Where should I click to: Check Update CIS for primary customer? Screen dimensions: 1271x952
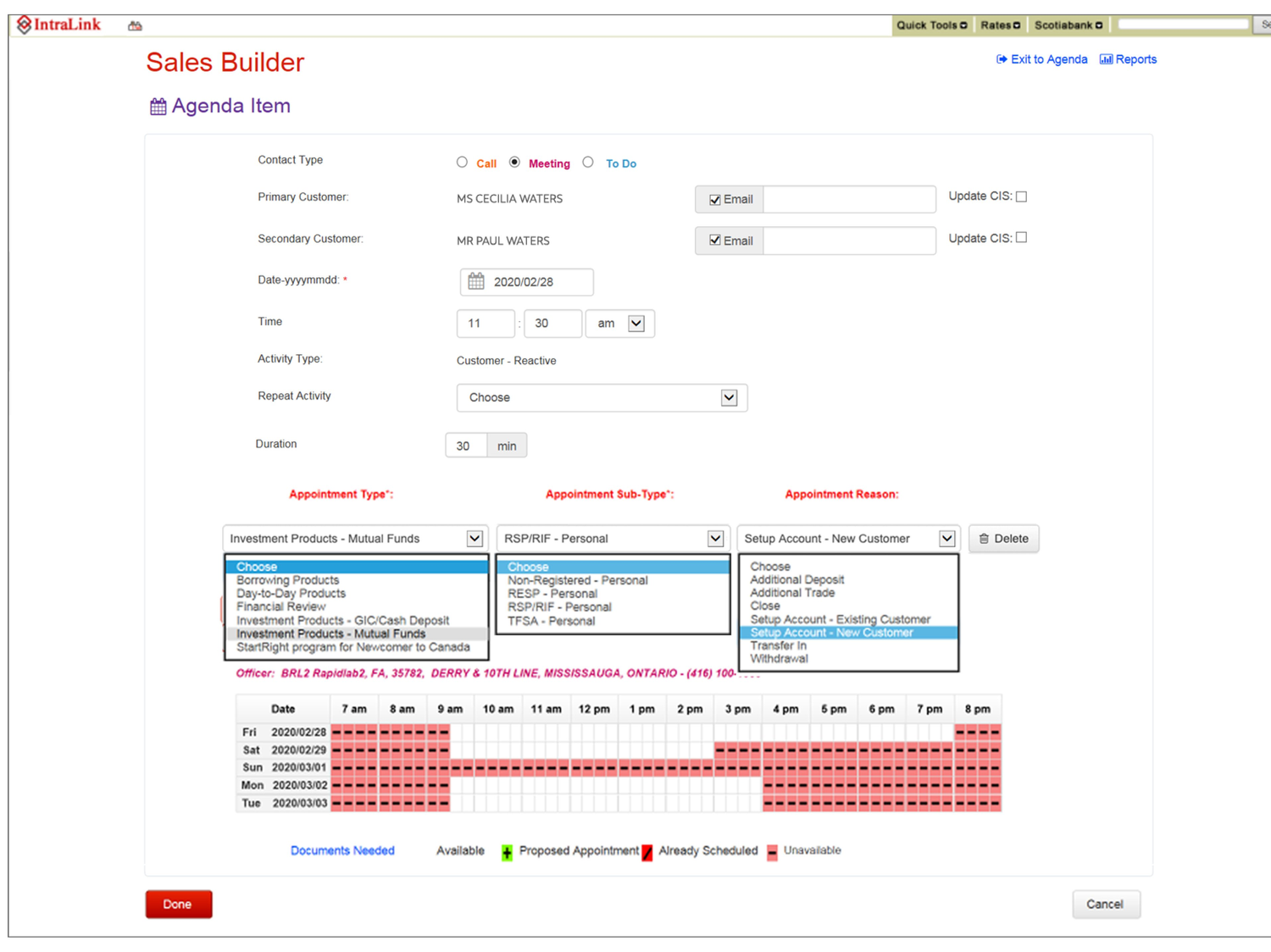1022,196
